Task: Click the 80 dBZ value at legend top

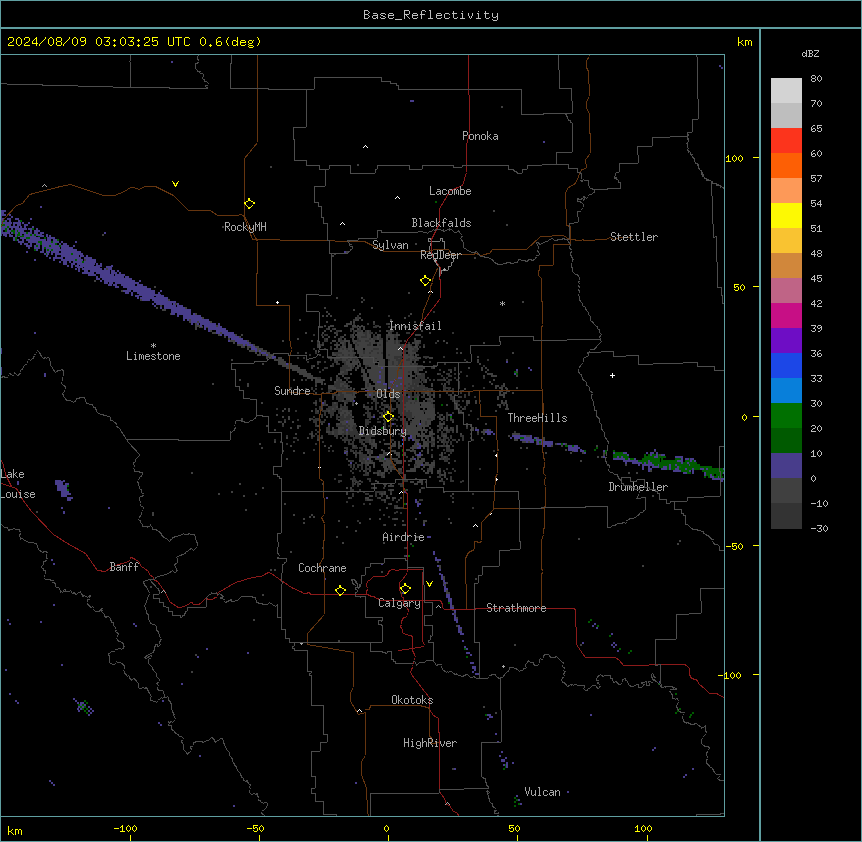Action: [x=816, y=79]
